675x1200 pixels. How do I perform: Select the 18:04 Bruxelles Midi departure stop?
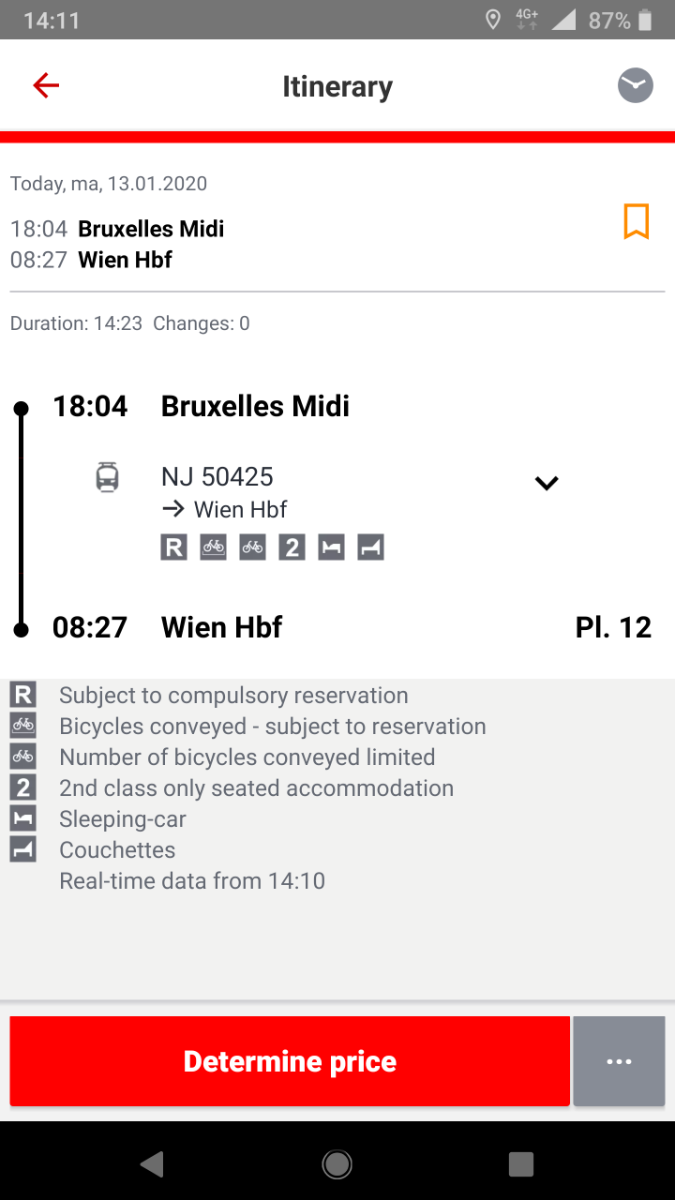pyautogui.click(x=255, y=407)
